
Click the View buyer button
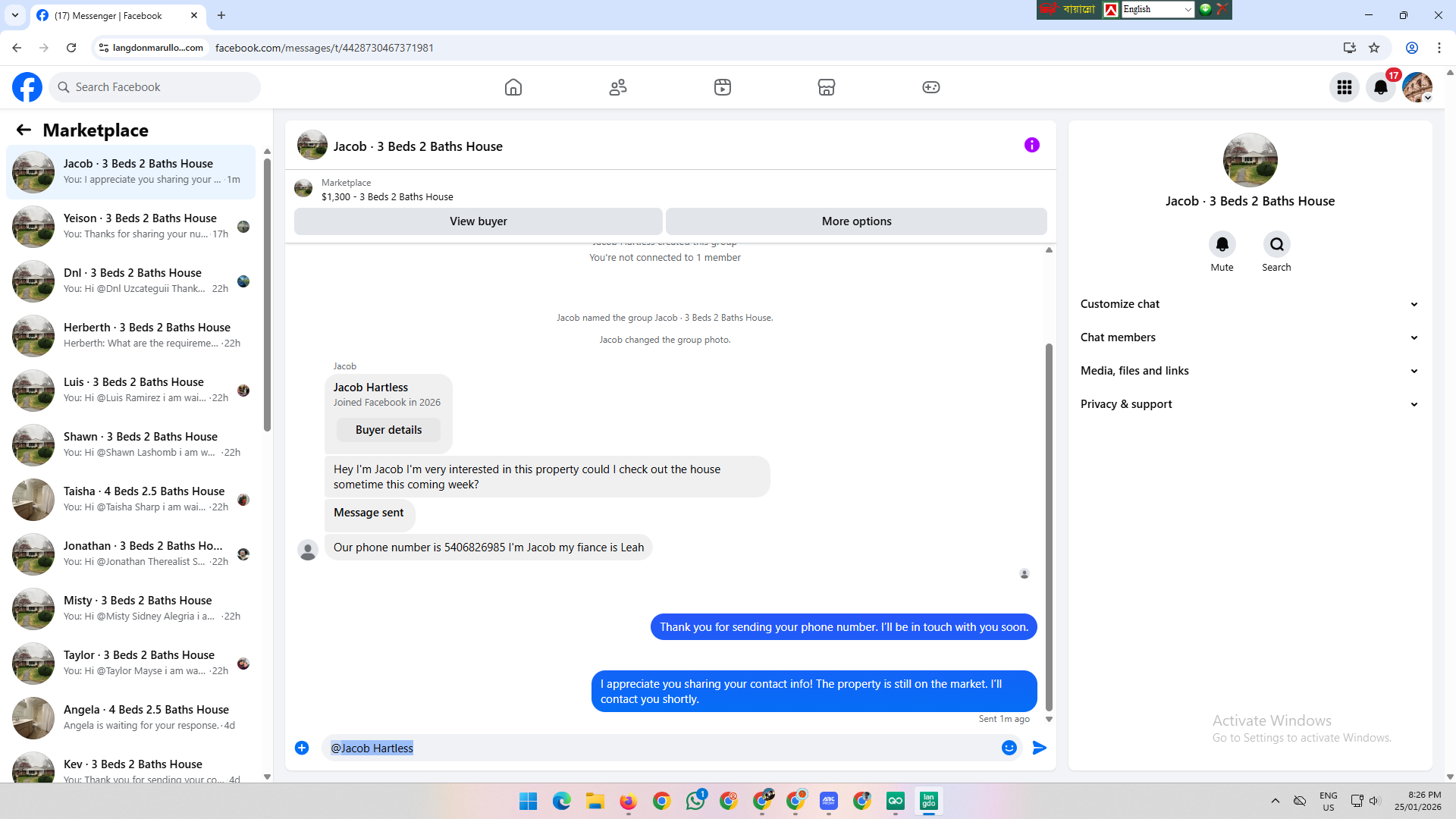(x=479, y=221)
